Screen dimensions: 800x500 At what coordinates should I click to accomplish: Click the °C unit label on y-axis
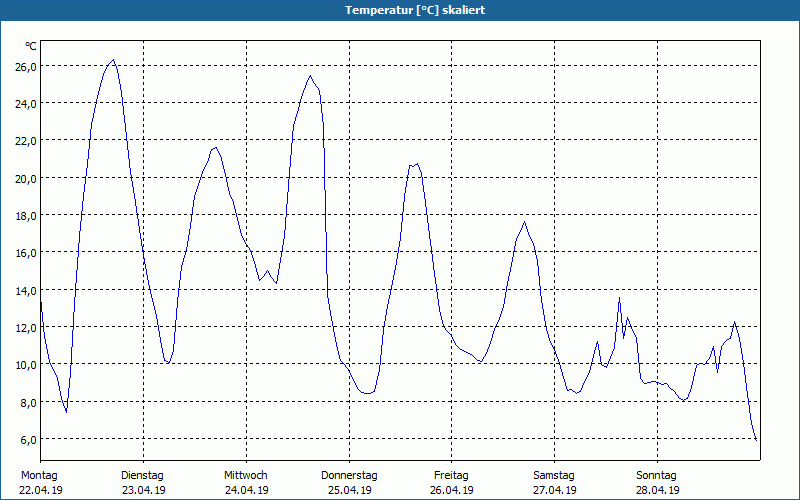click(x=31, y=46)
